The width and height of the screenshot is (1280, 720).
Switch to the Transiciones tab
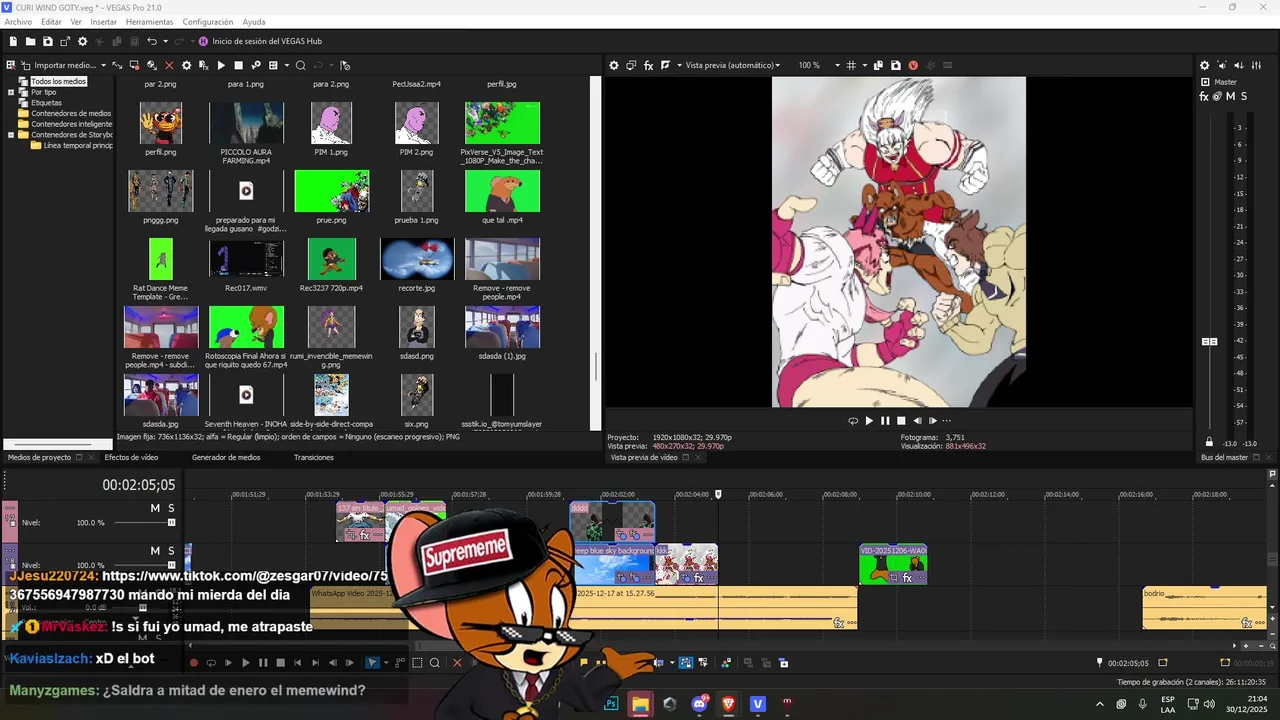[x=314, y=457]
